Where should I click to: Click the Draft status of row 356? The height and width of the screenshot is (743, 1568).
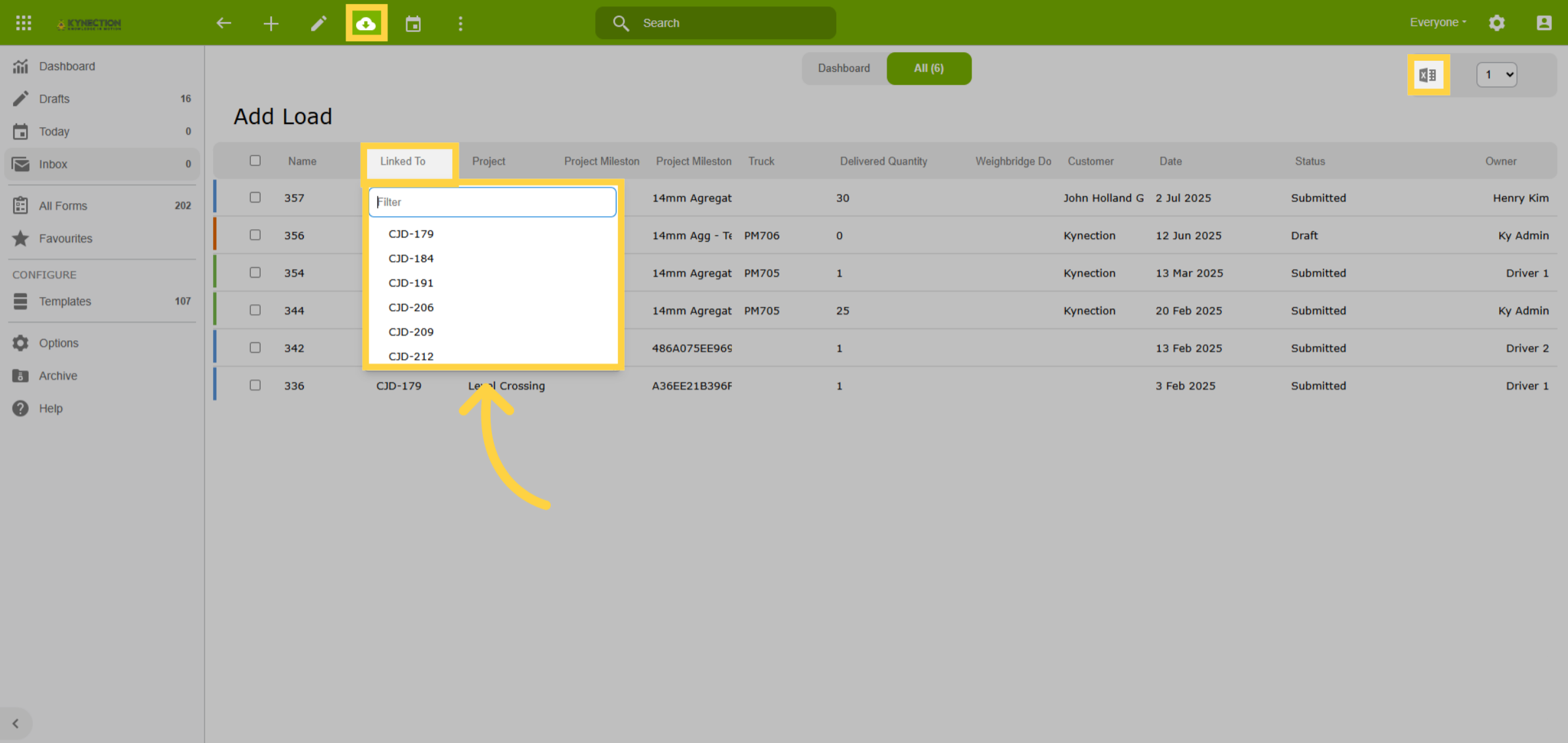(1304, 236)
